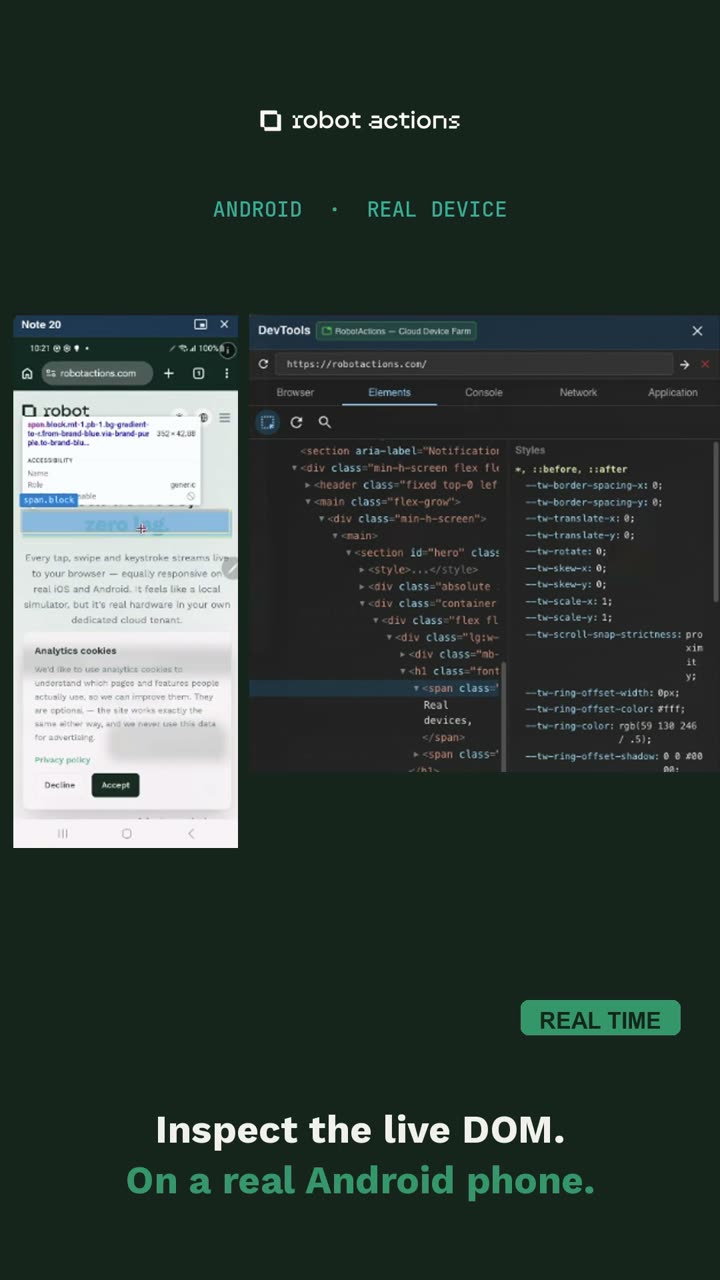Tap the Chrome home icon on the phone
720x1280 pixels.
pos(27,373)
